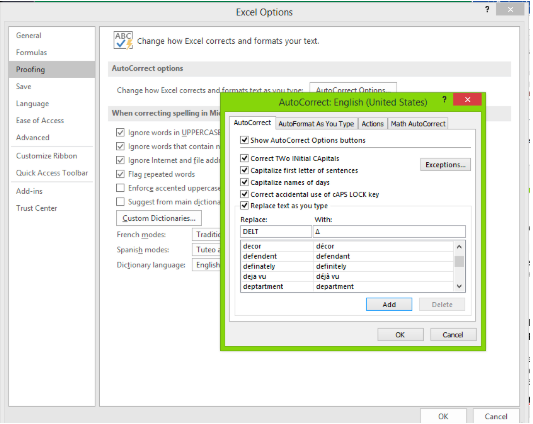Image resolution: width=533 pixels, height=424 pixels.
Task: Open French modes dropdown
Action: 206,234
